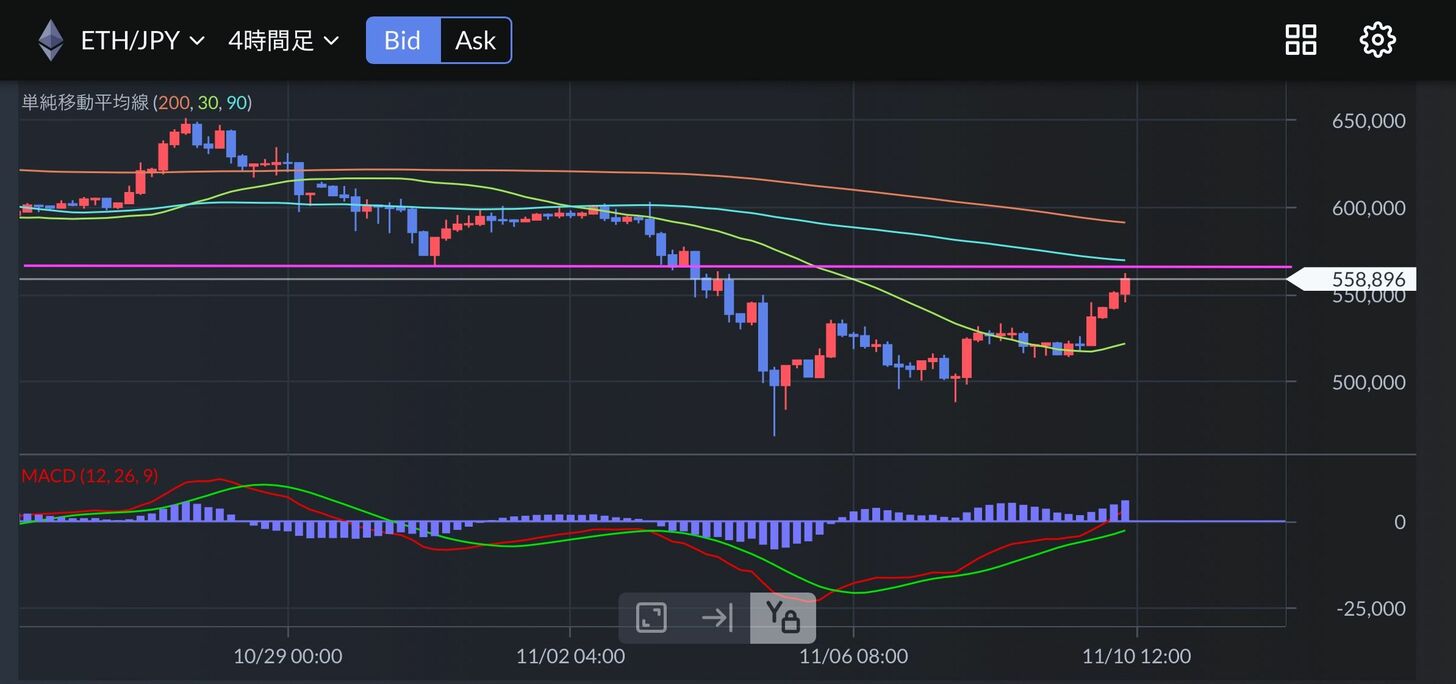Open the chart layout grid icon

pos(1301,40)
